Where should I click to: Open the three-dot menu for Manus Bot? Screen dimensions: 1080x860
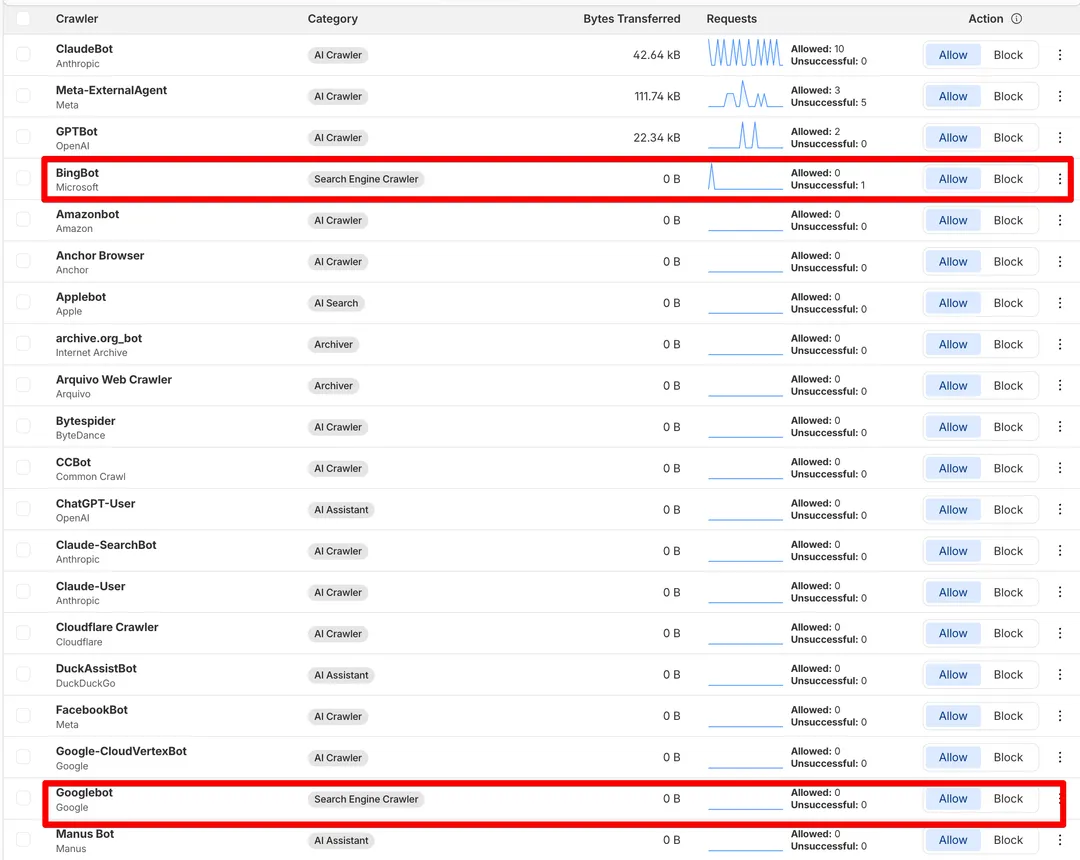point(1059,840)
